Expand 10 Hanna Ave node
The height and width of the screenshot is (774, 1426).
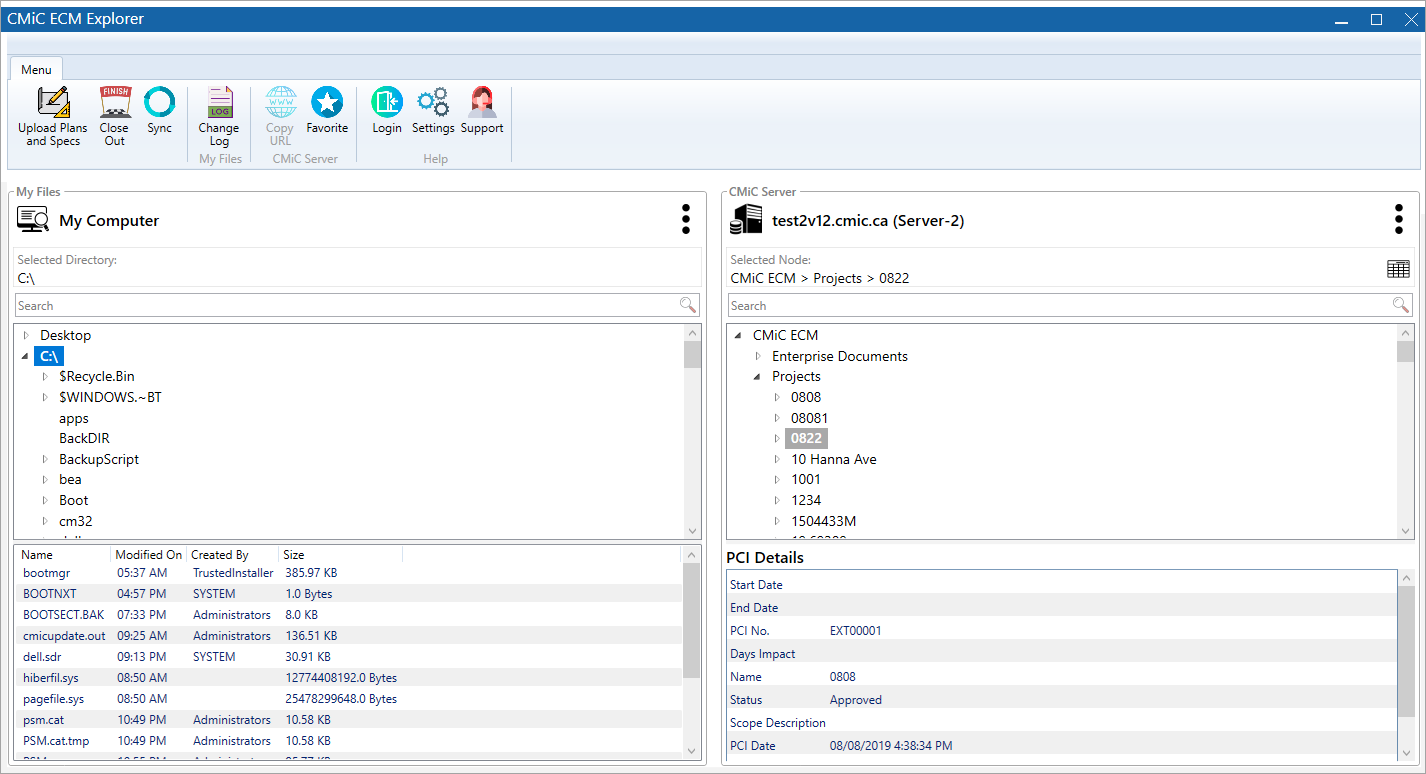(x=778, y=459)
